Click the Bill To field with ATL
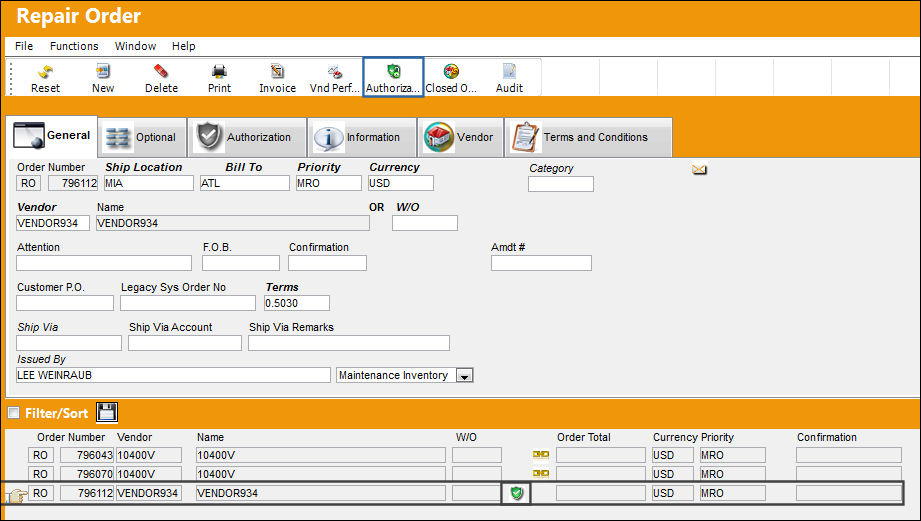 tap(244, 183)
